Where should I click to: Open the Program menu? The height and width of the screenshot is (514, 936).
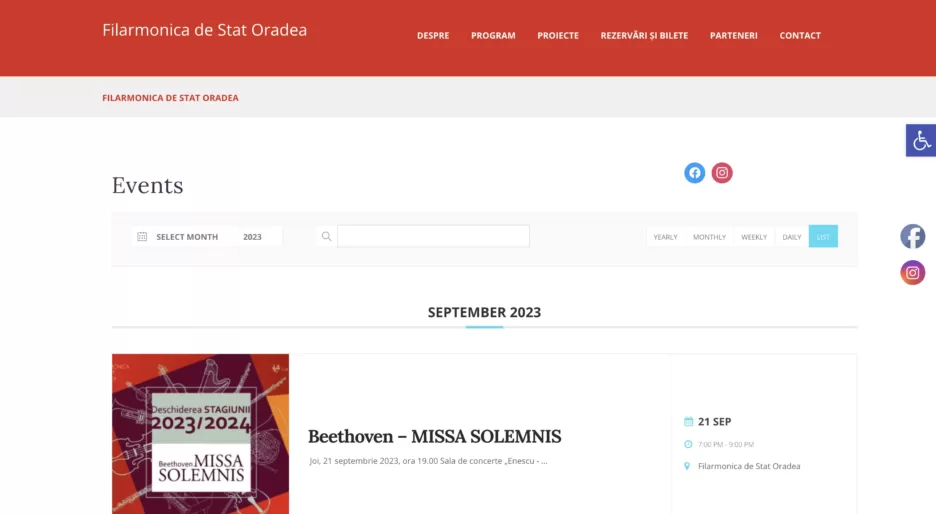493,36
